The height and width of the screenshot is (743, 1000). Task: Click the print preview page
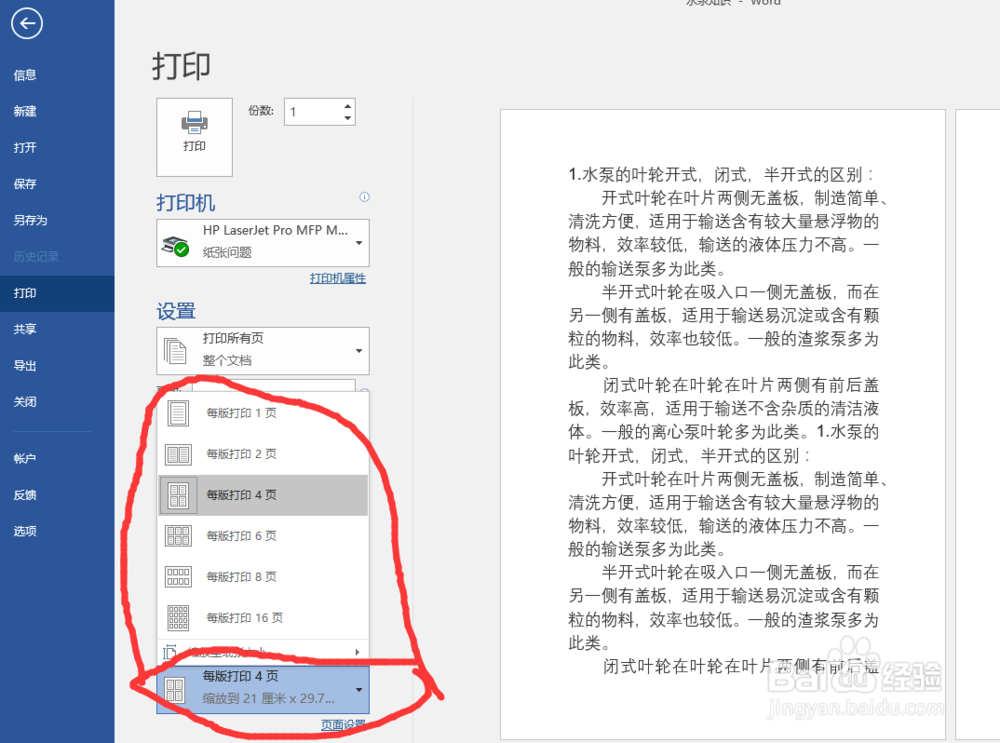(x=723, y=424)
